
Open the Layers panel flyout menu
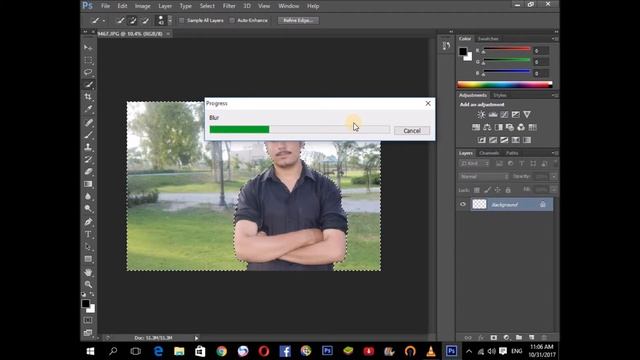click(x=555, y=153)
